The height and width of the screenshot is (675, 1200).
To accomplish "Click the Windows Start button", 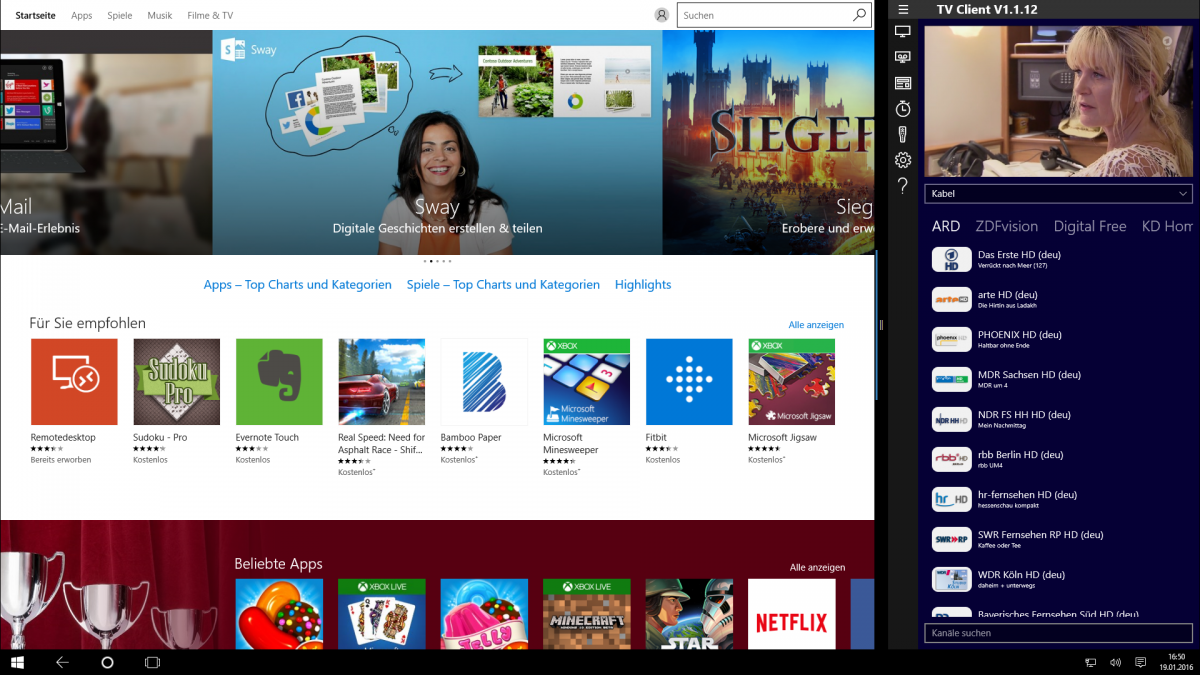I will [x=17, y=662].
